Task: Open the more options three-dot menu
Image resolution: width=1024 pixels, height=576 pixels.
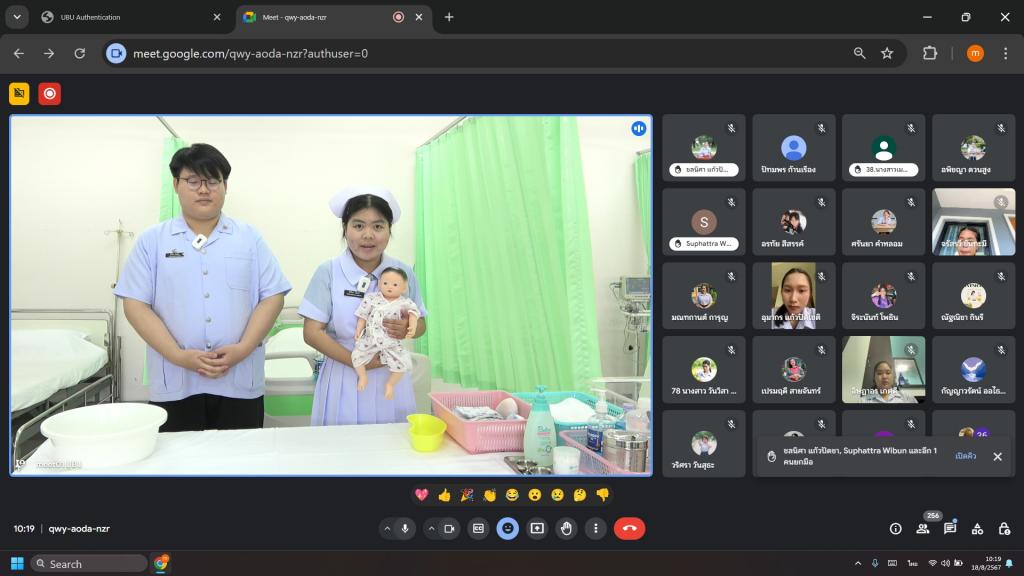Action: (x=596, y=529)
